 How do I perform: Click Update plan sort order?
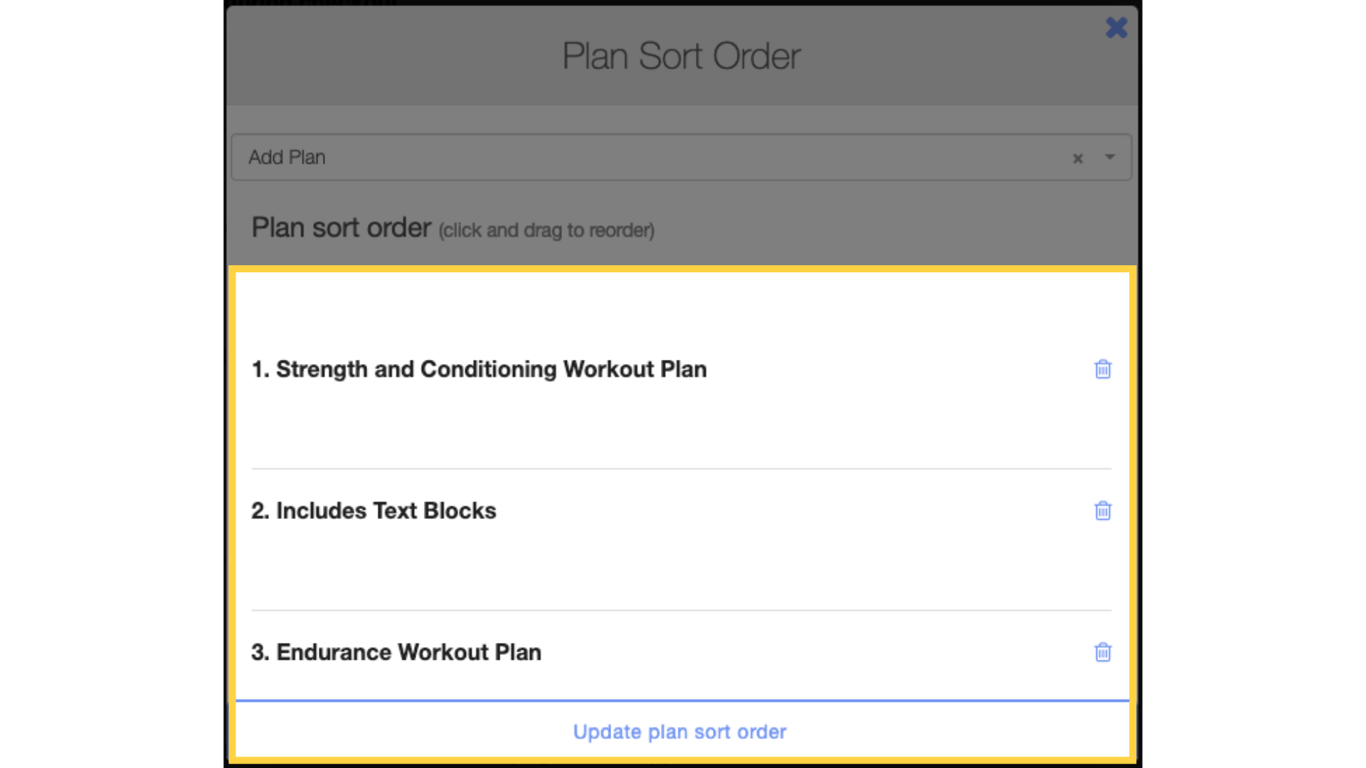(x=679, y=731)
